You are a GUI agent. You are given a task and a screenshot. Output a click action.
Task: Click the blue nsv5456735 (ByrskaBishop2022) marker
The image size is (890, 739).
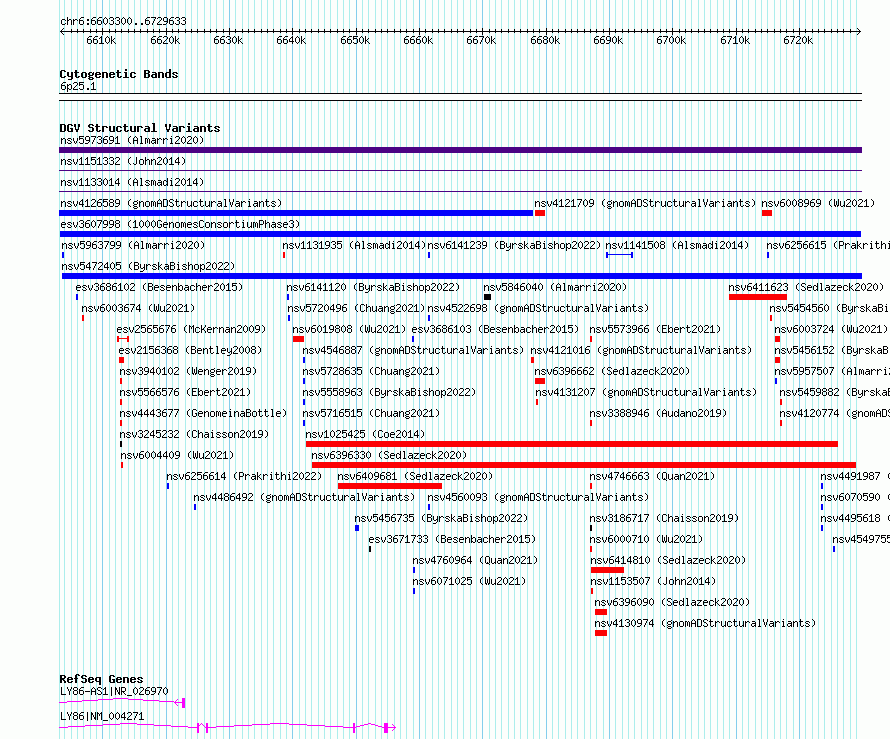[357, 528]
